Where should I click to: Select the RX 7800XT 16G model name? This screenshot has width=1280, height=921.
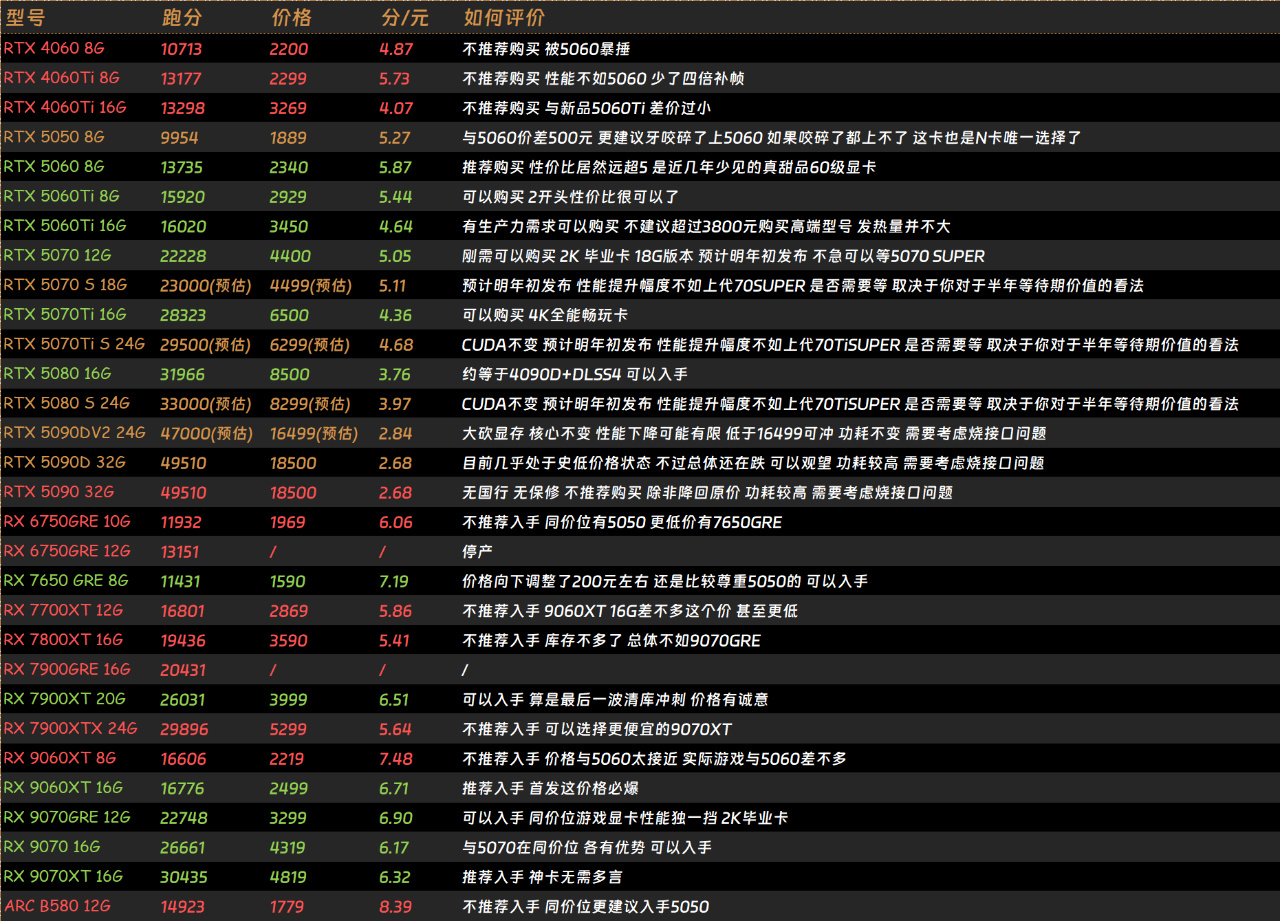(63, 640)
